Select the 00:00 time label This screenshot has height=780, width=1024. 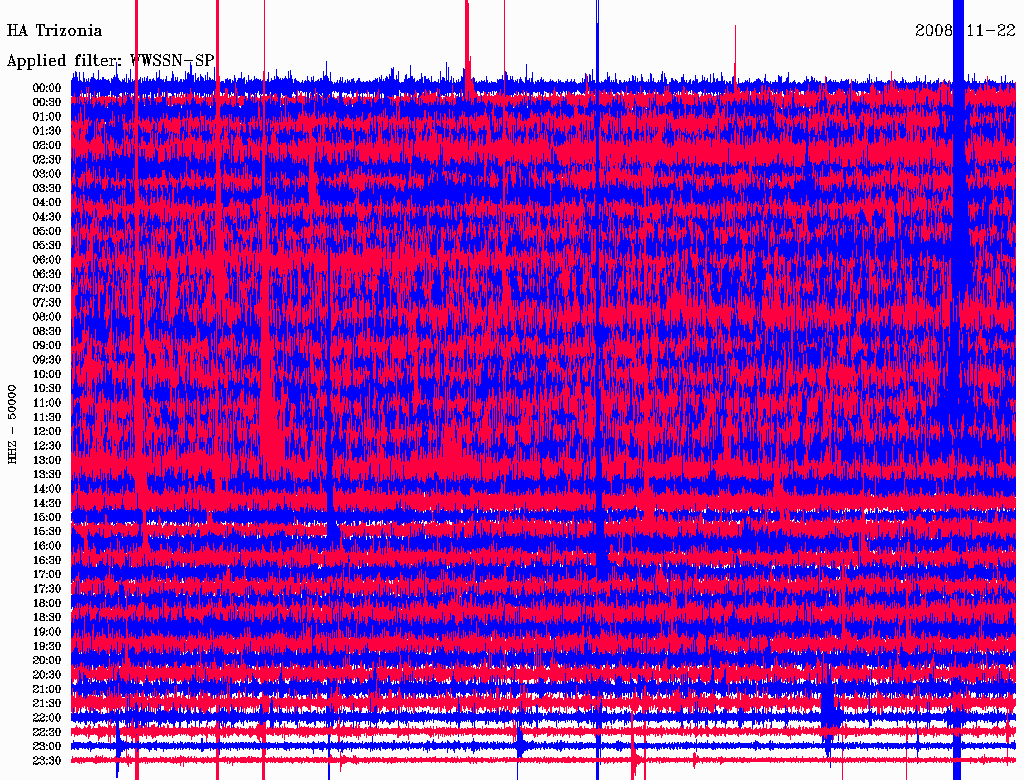tap(47, 88)
